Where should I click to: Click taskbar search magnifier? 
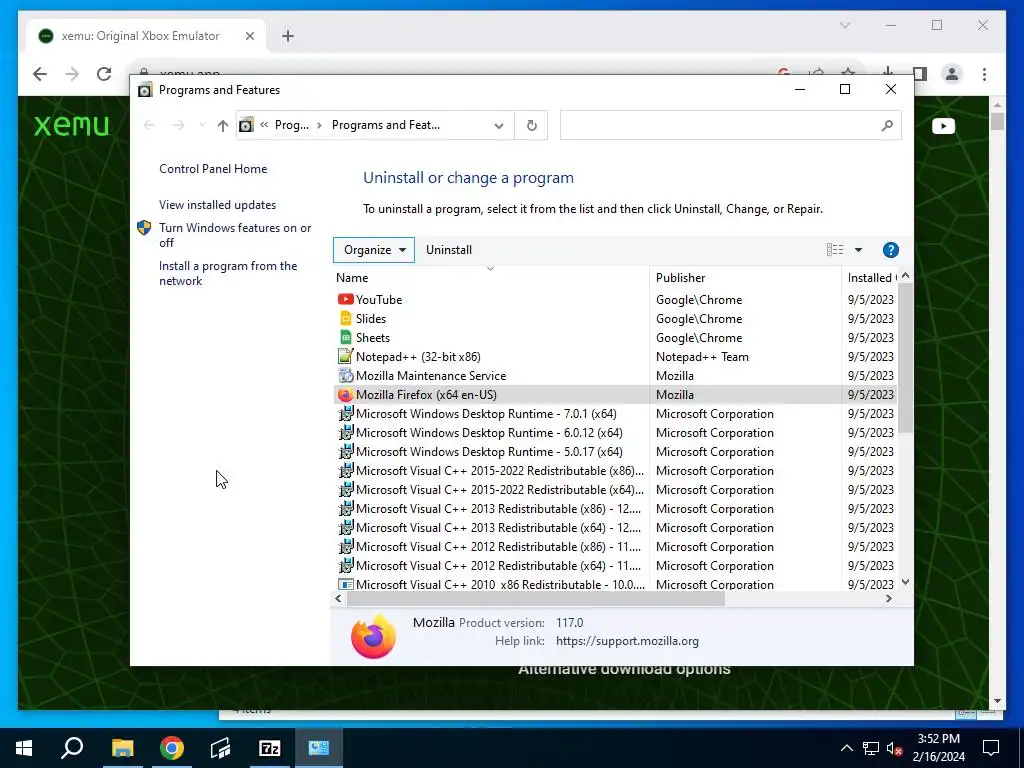click(x=72, y=748)
